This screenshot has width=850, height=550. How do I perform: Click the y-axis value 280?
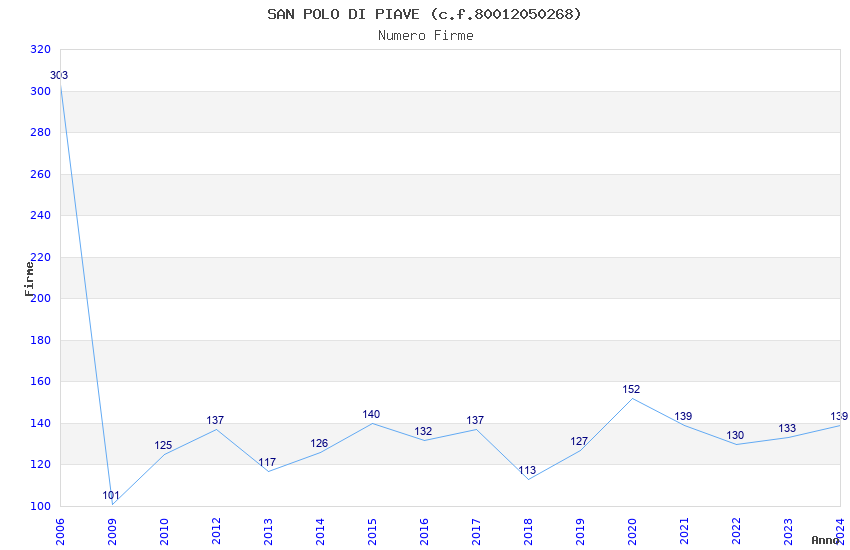(41, 132)
